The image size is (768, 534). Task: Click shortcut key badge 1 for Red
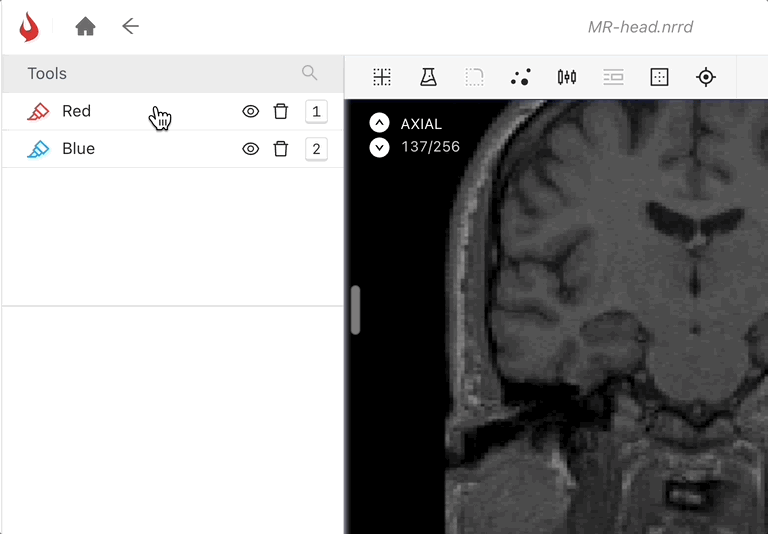pyautogui.click(x=316, y=112)
